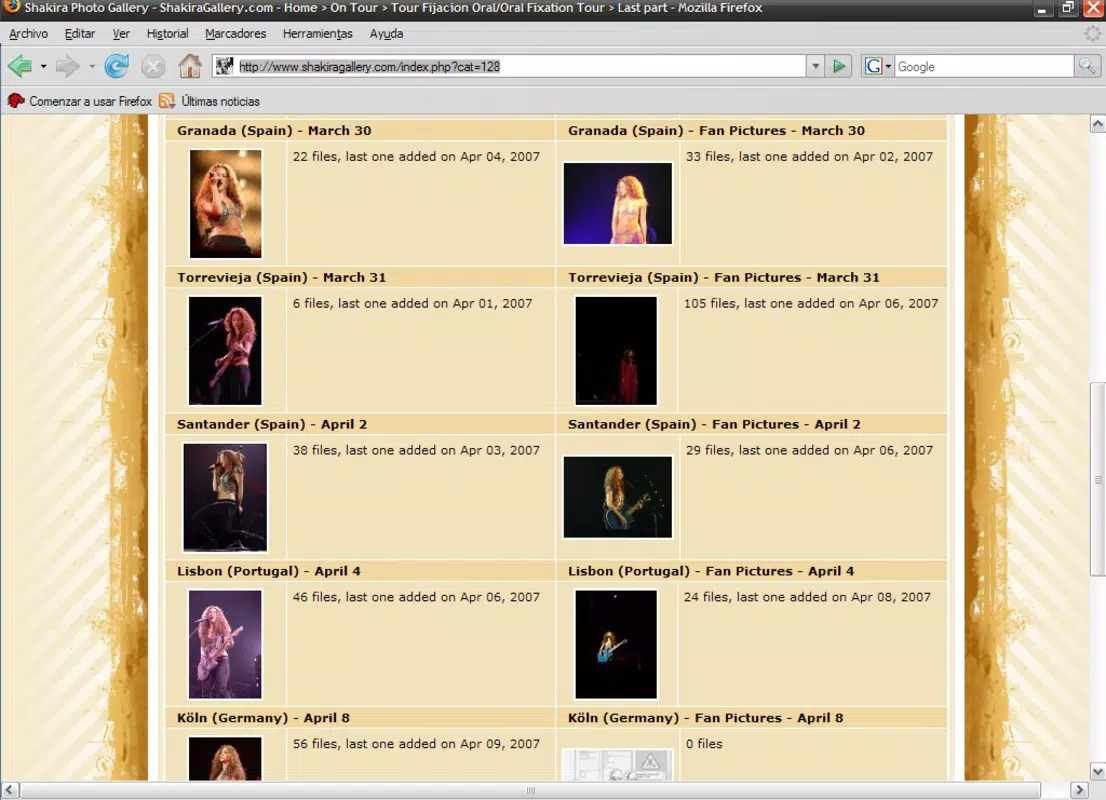The height and width of the screenshot is (800, 1106).
Task: Open Comenzar a usar Firefox bookmark
Action: (90, 101)
